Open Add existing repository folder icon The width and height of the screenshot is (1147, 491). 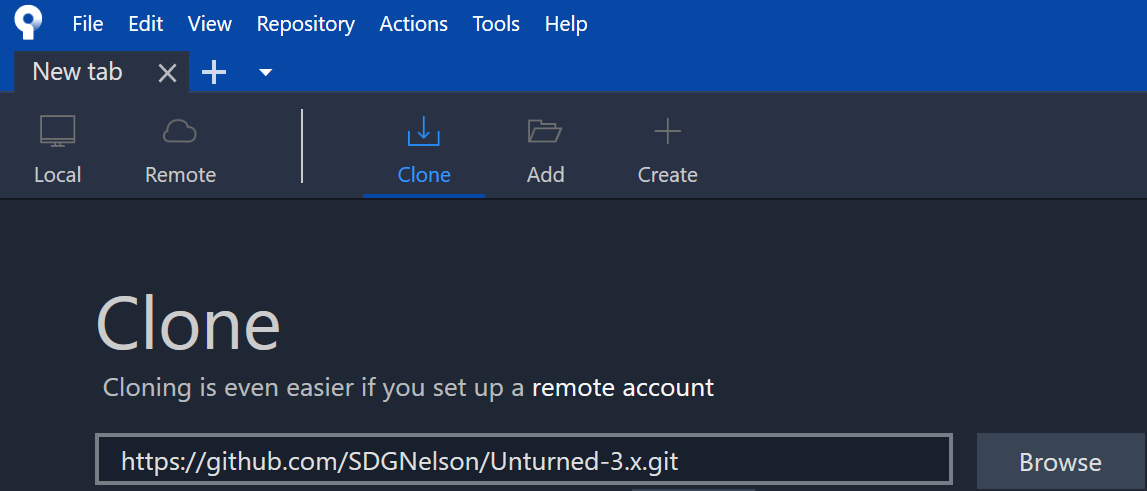[x=545, y=132]
